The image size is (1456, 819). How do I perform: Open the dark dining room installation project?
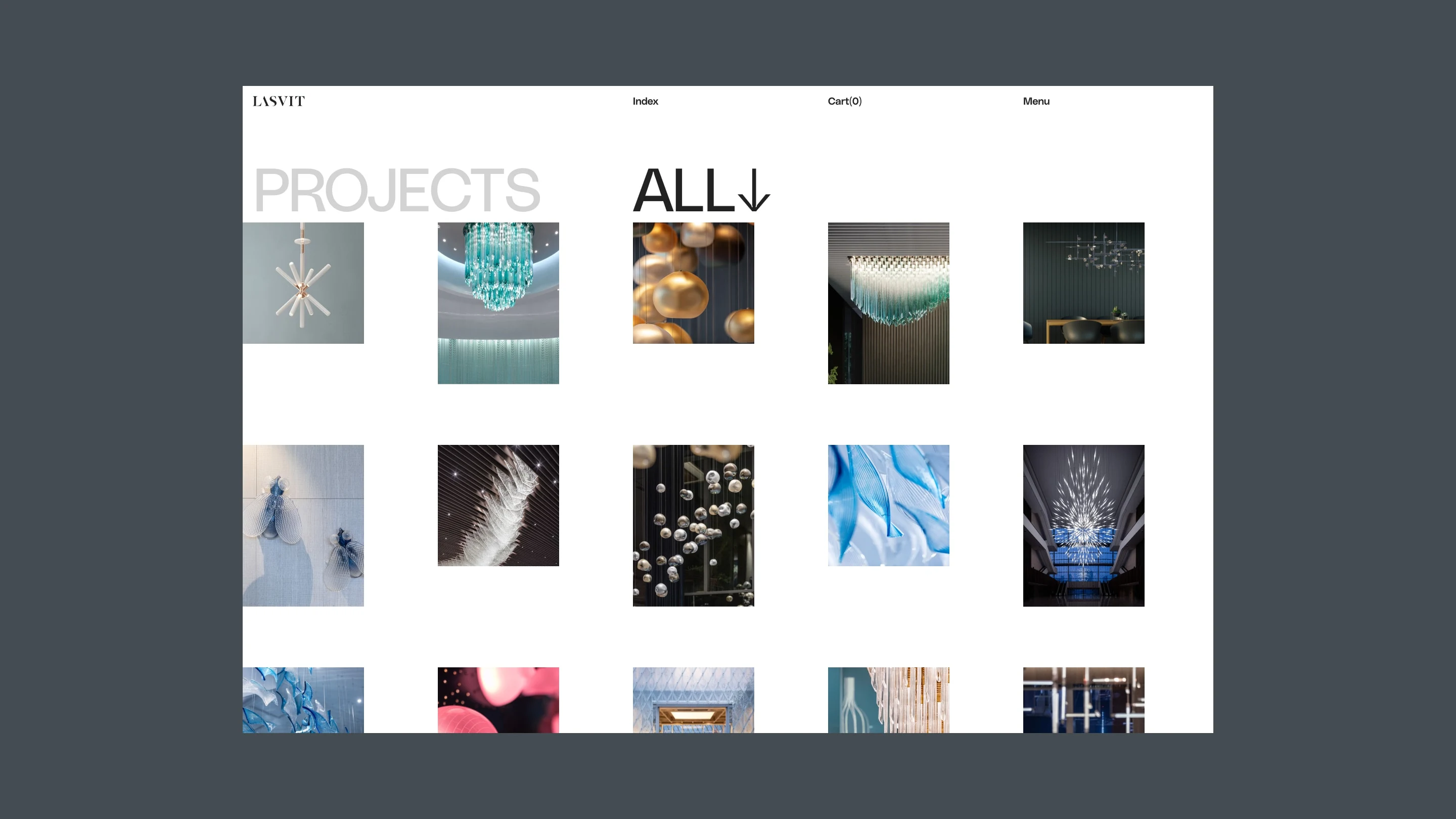tap(1083, 283)
